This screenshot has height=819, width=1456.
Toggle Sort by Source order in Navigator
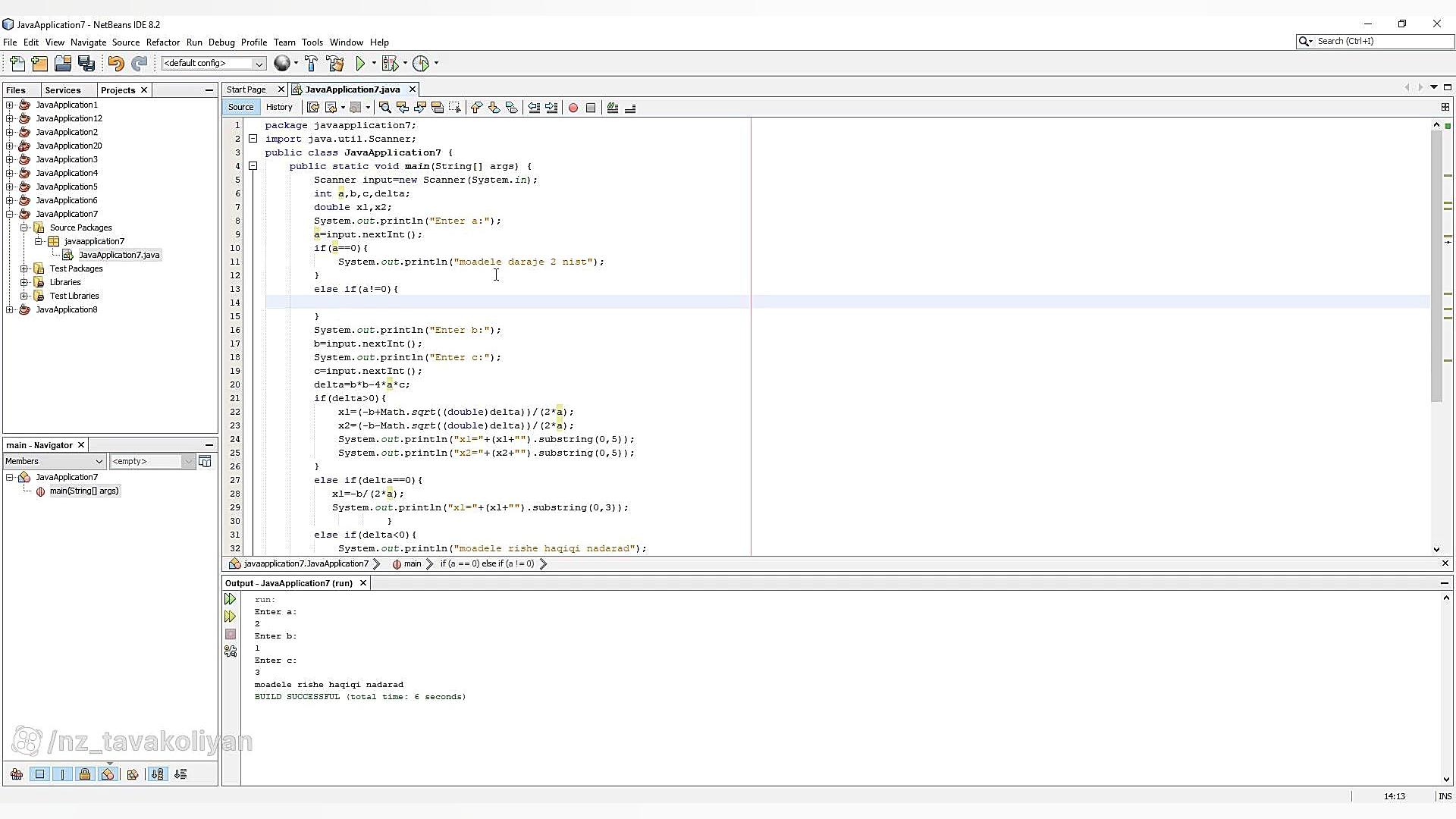click(180, 774)
